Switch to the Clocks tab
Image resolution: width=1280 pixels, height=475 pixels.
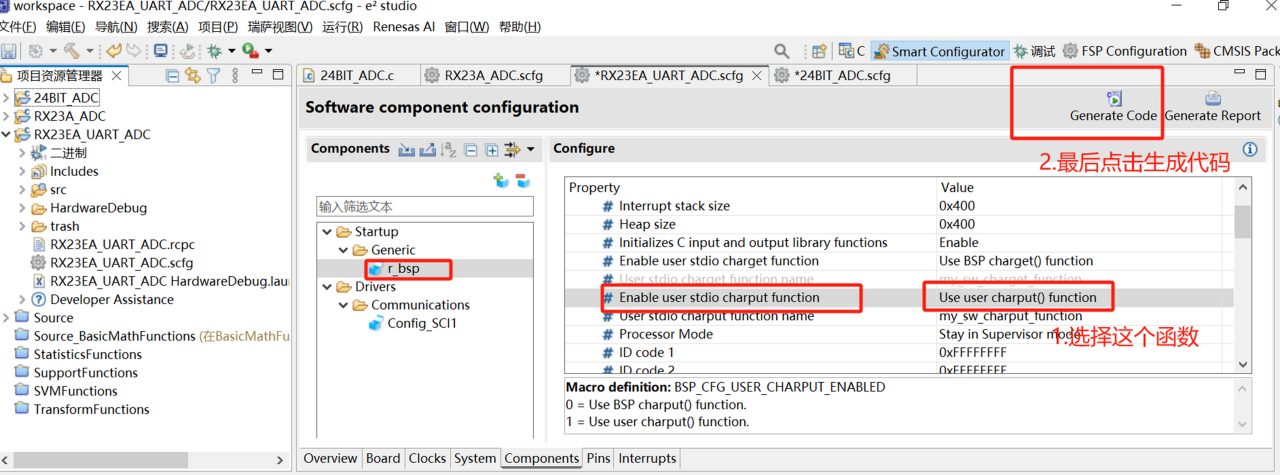click(427, 458)
